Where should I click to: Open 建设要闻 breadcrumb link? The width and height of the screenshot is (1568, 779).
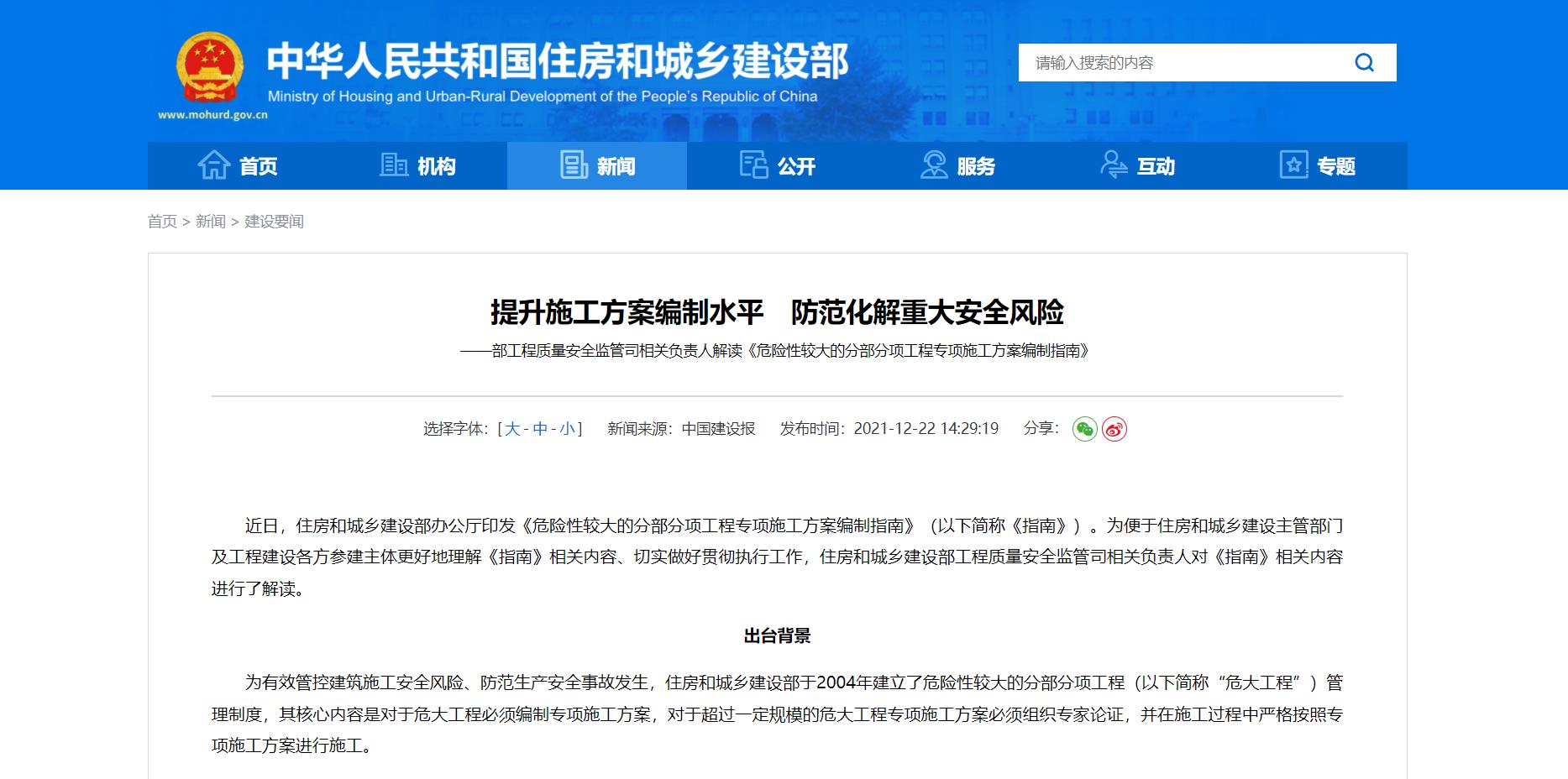[274, 222]
